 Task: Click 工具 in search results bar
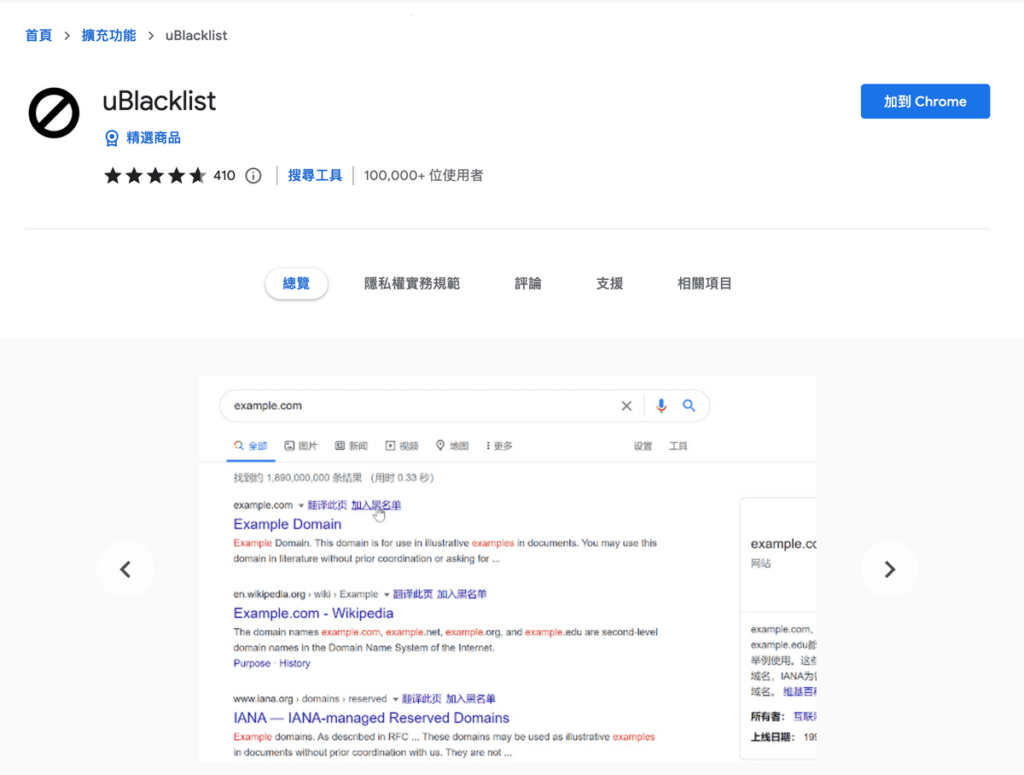click(678, 446)
